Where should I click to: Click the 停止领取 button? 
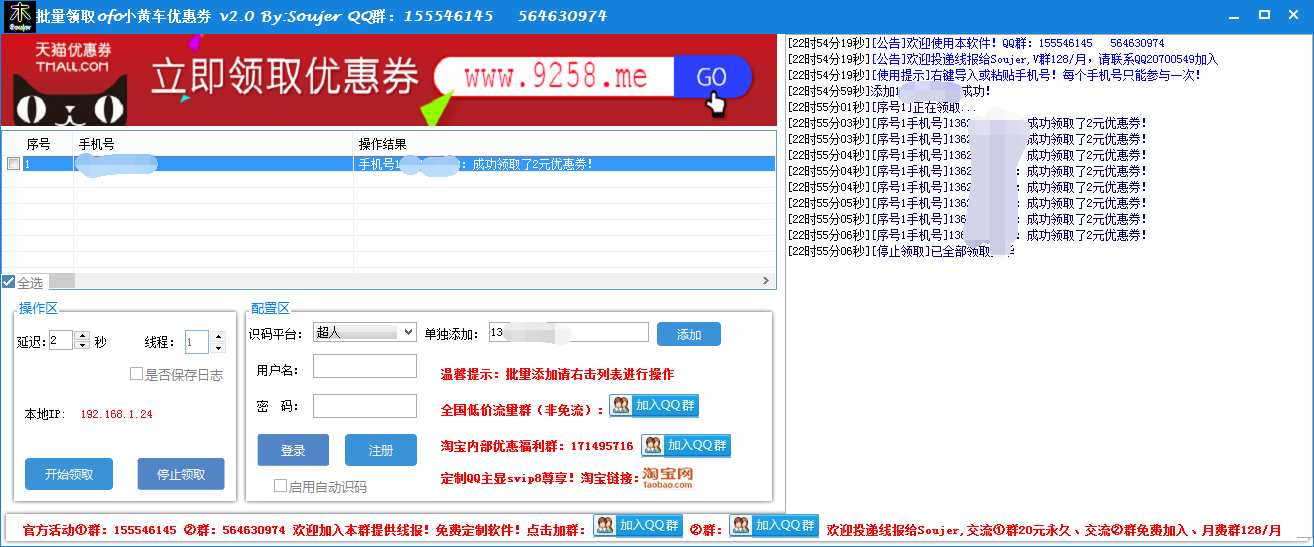click(x=181, y=474)
